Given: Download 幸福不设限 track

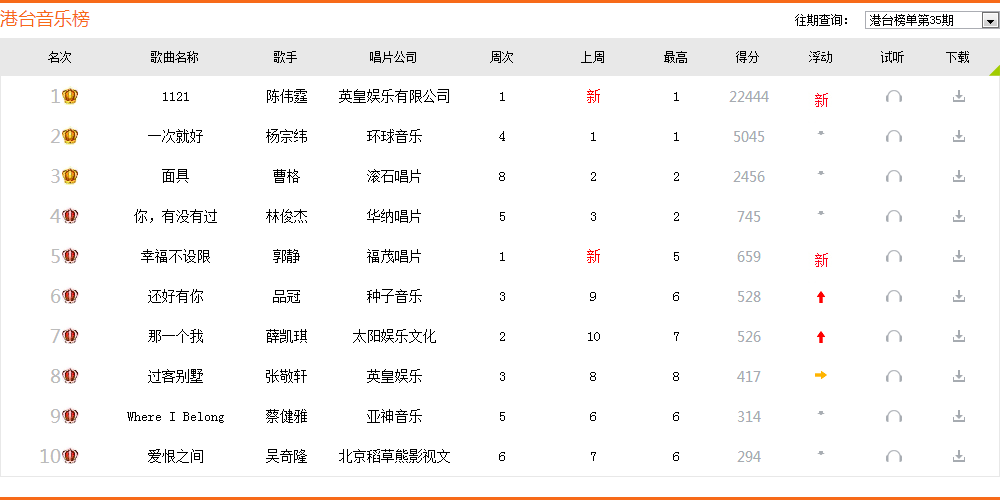Looking at the screenshot, I should (958, 256).
